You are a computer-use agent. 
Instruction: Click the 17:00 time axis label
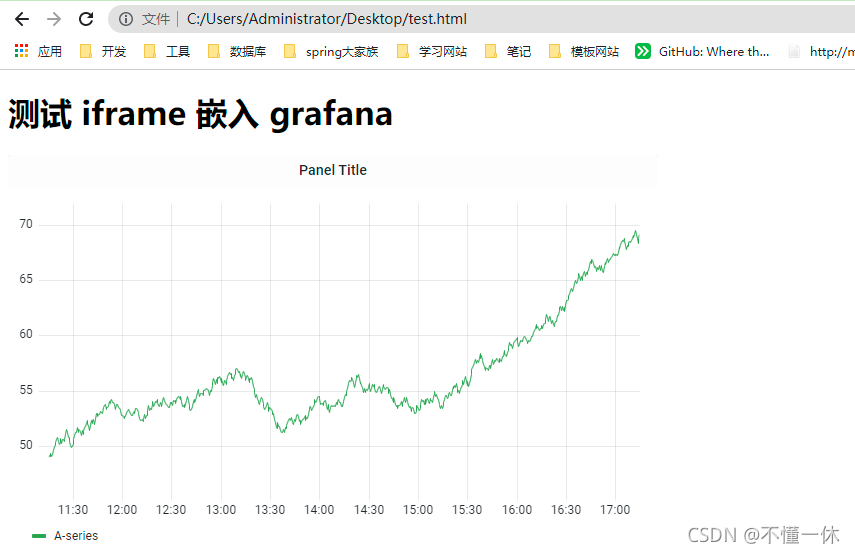click(615, 510)
